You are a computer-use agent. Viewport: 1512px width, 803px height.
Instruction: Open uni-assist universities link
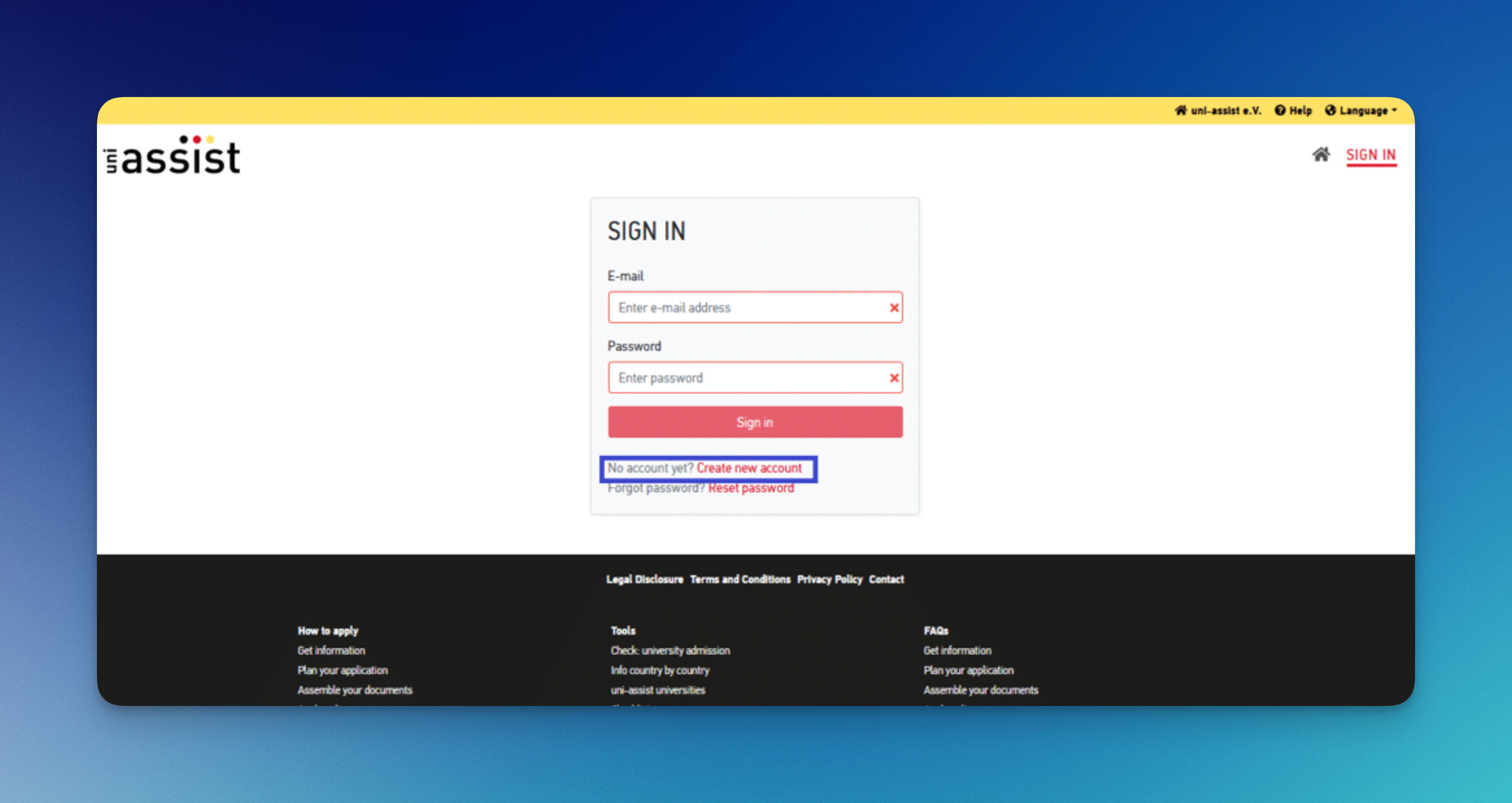pyautogui.click(x=658, y=689)
